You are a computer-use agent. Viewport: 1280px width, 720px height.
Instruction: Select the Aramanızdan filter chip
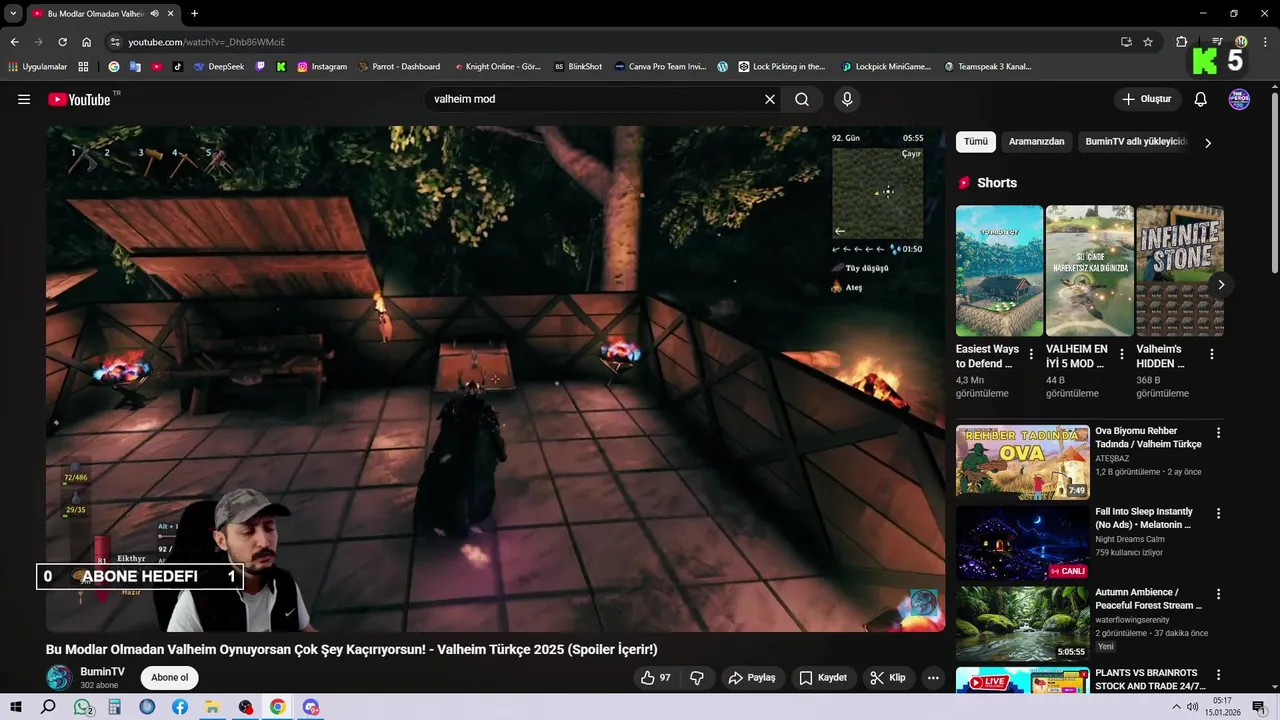pyautogui.click(x=1036, y=142)
